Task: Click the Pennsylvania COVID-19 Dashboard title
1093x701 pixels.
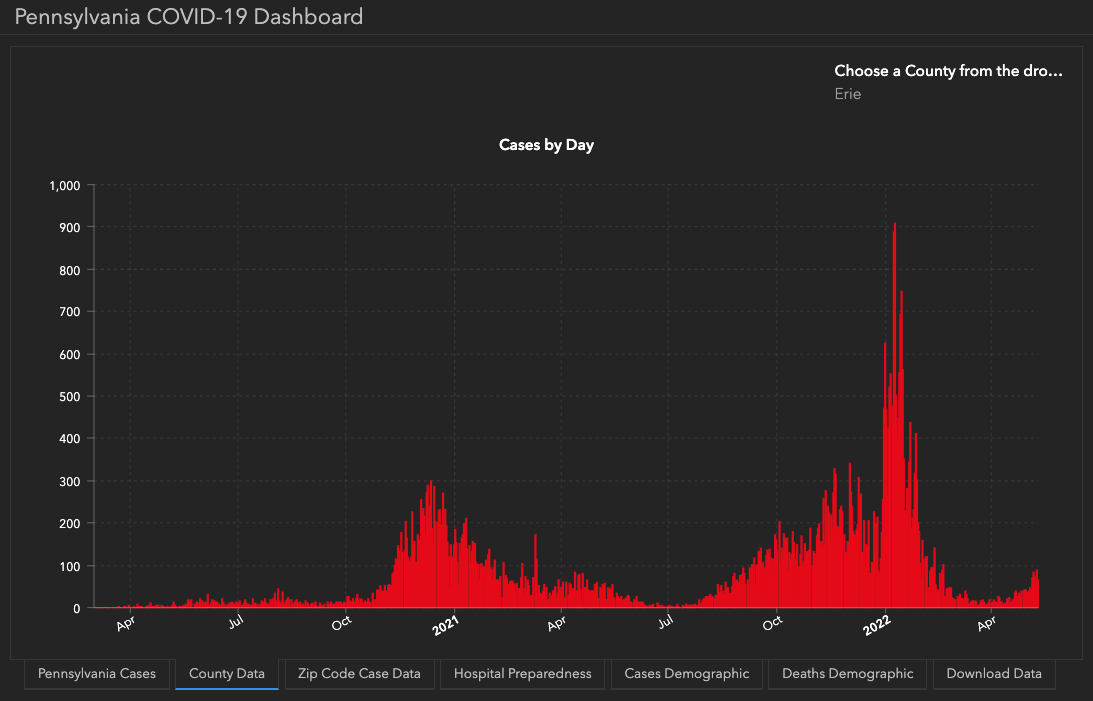Action: coord(189,17)
